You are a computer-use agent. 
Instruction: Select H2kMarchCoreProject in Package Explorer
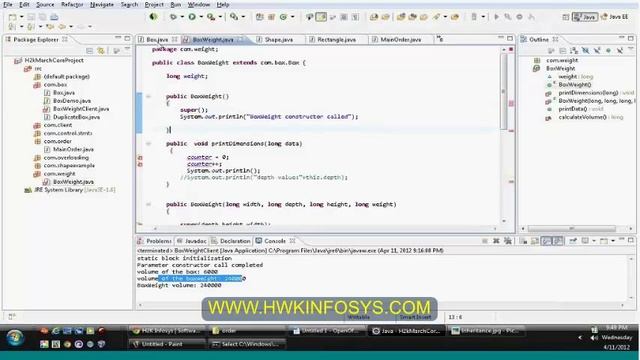click(x=54, y=60)
